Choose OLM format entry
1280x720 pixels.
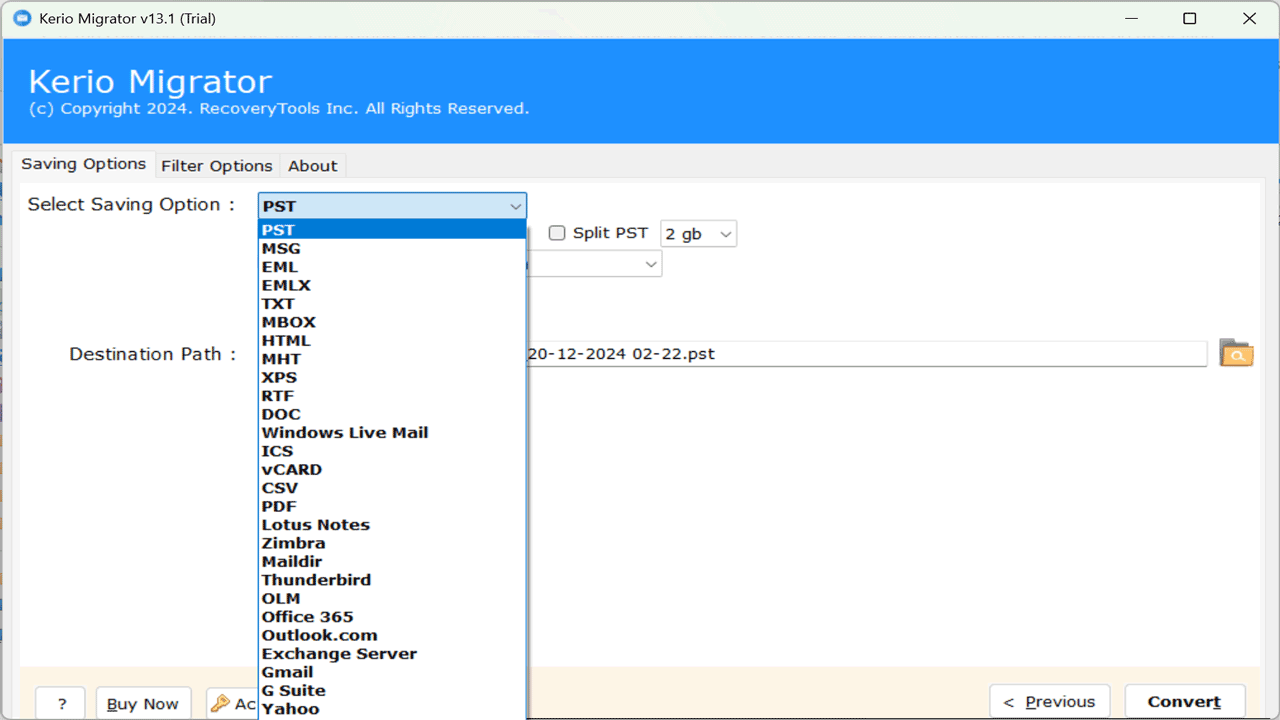click(392, 598)
